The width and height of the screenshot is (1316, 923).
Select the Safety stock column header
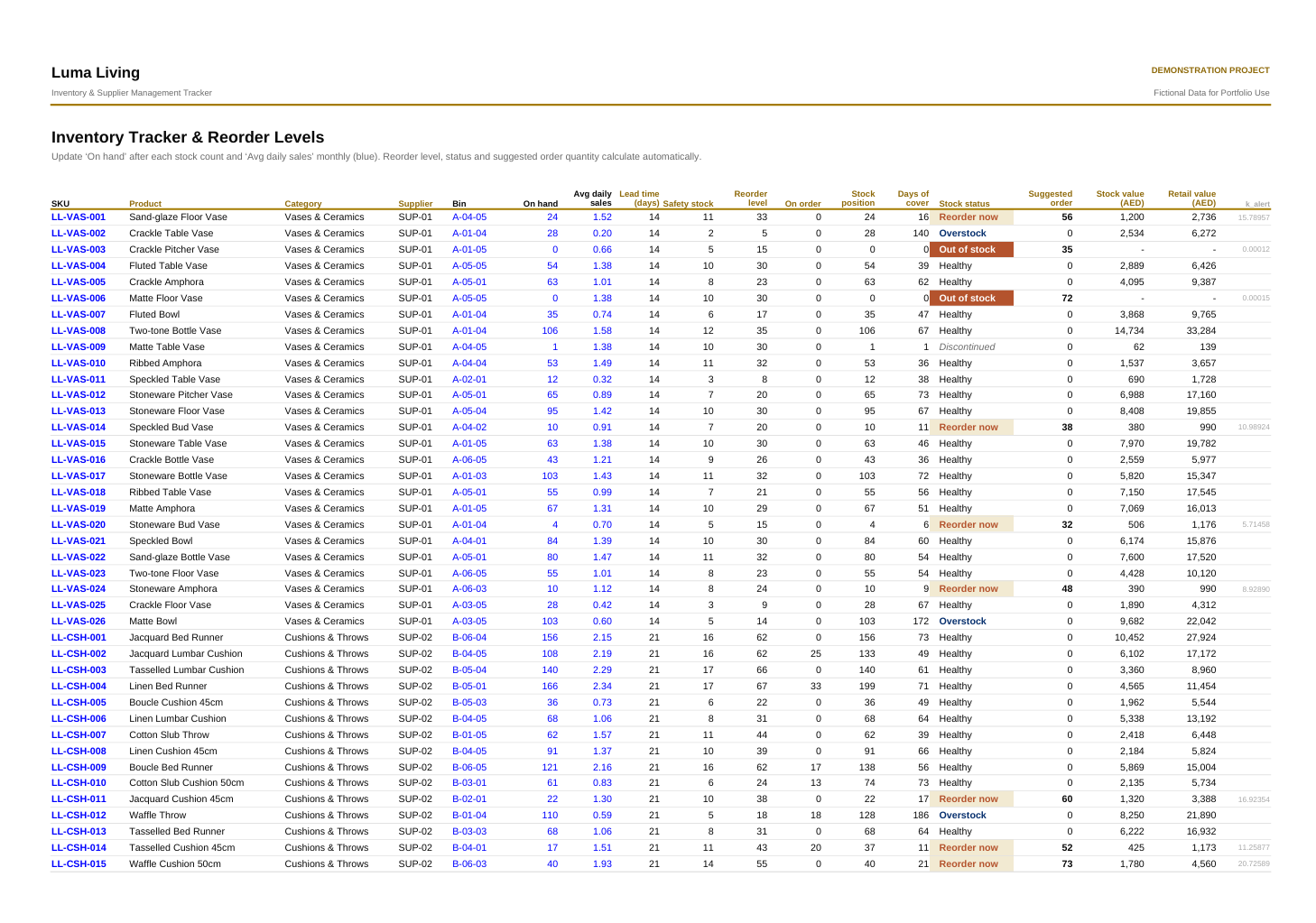688,204
